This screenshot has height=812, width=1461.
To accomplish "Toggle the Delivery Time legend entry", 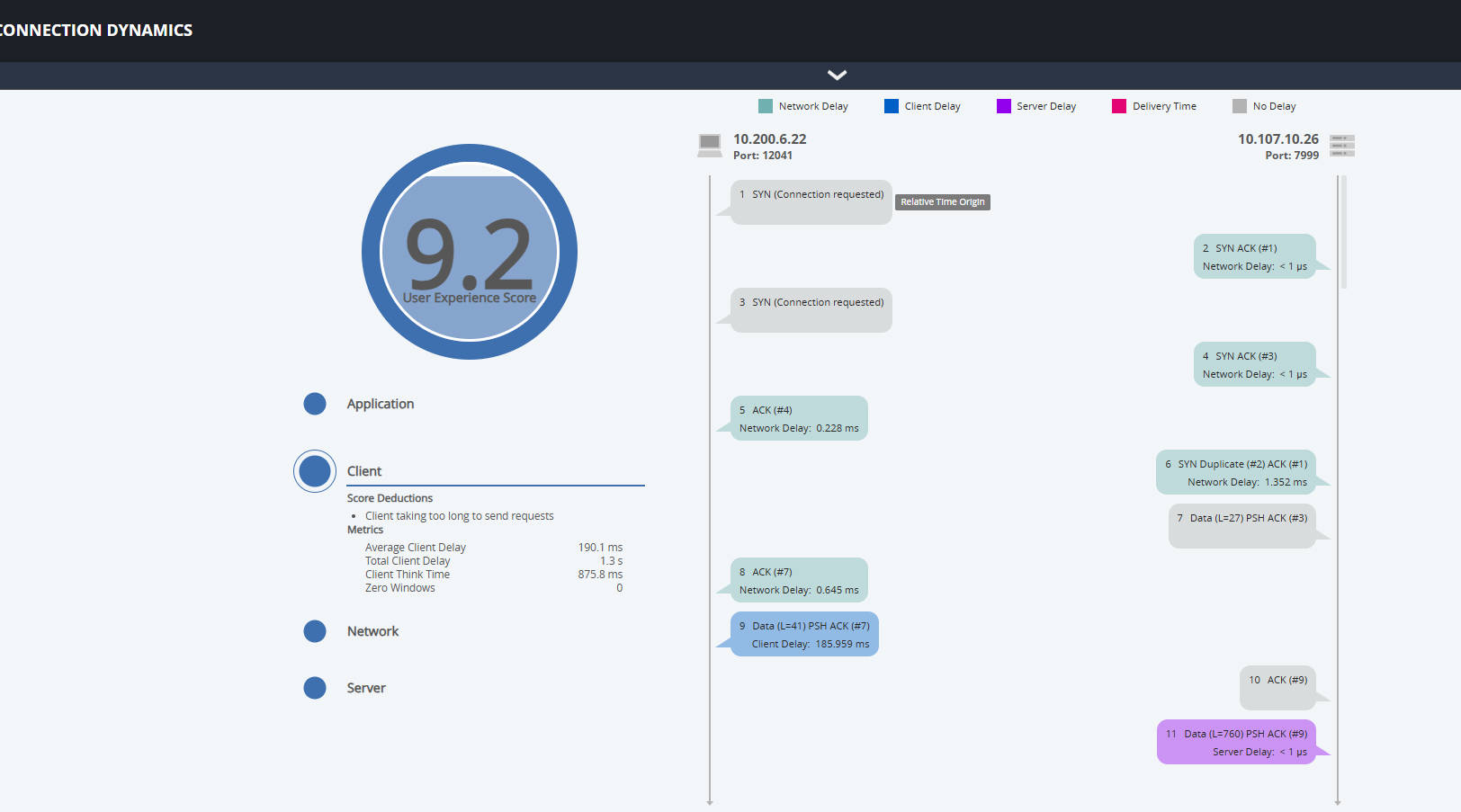I will pyautogui.click(x=1153, y=106).
